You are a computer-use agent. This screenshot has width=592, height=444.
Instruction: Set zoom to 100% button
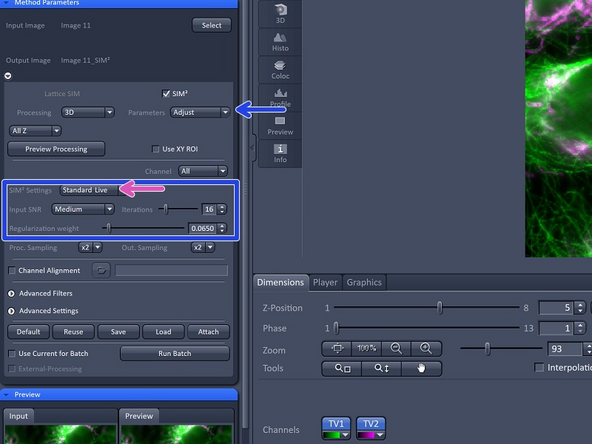[366, 348]
